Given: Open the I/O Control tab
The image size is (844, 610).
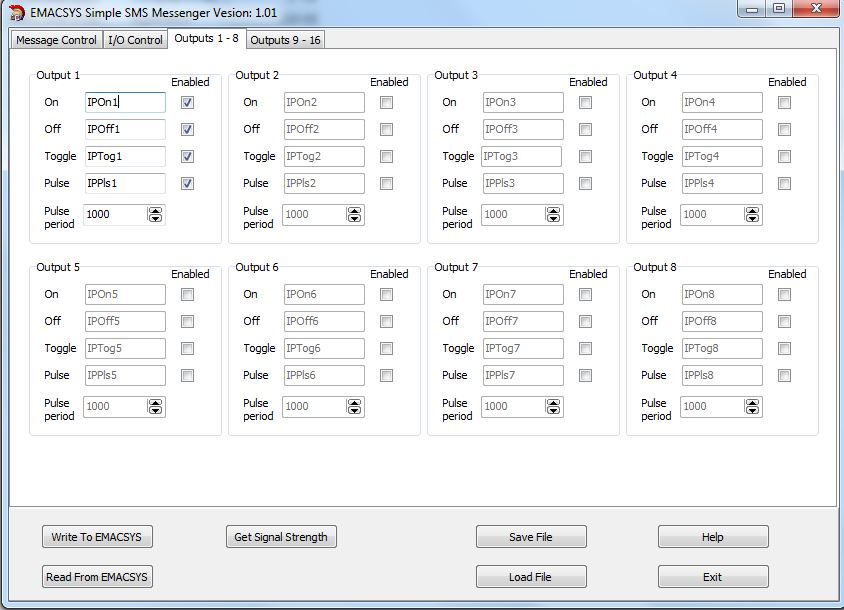Looking at the screenshot, I should [135, 40].
